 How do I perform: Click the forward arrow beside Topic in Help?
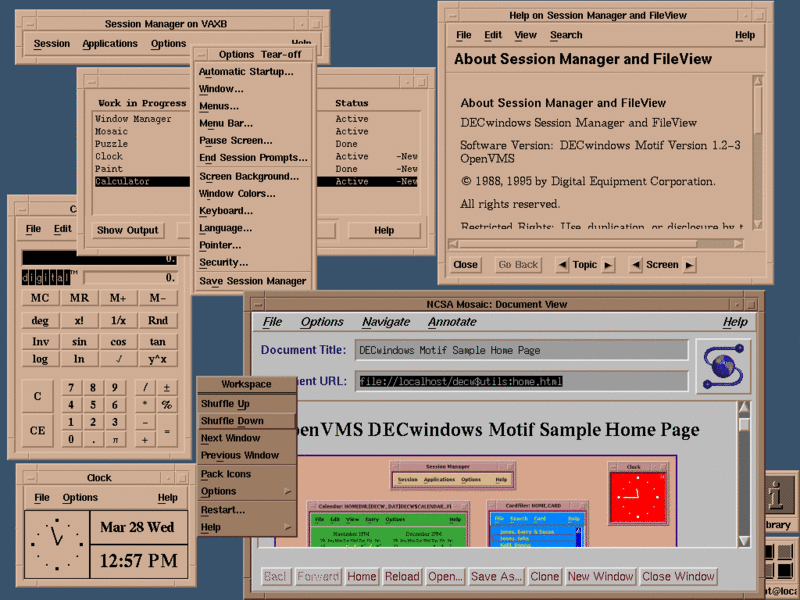coord(609,264)
